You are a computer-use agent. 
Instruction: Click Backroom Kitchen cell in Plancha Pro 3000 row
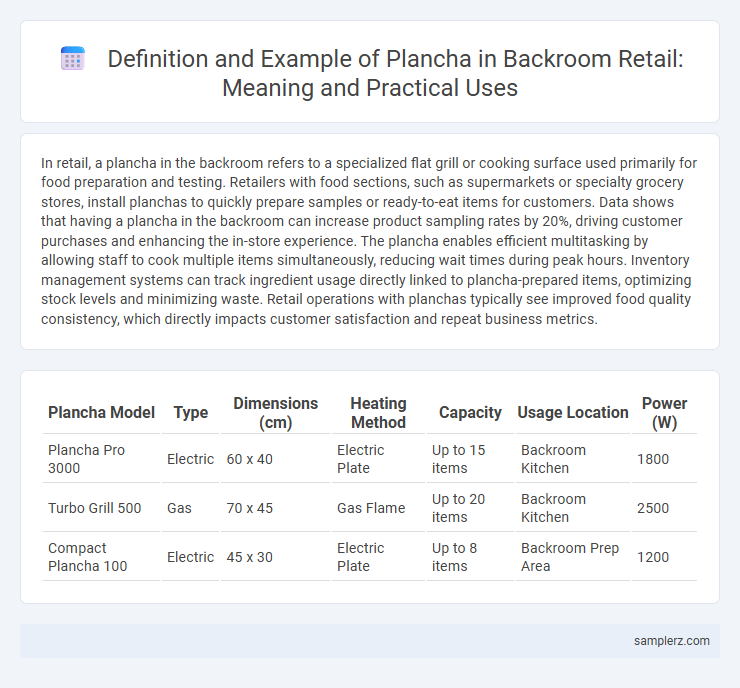coord(573,459)
